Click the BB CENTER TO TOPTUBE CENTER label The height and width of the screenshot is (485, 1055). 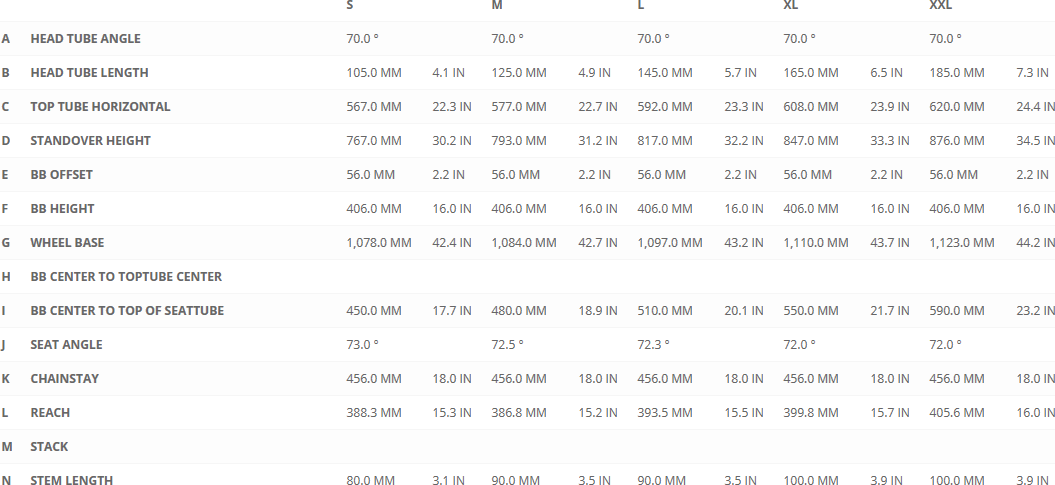126,277
